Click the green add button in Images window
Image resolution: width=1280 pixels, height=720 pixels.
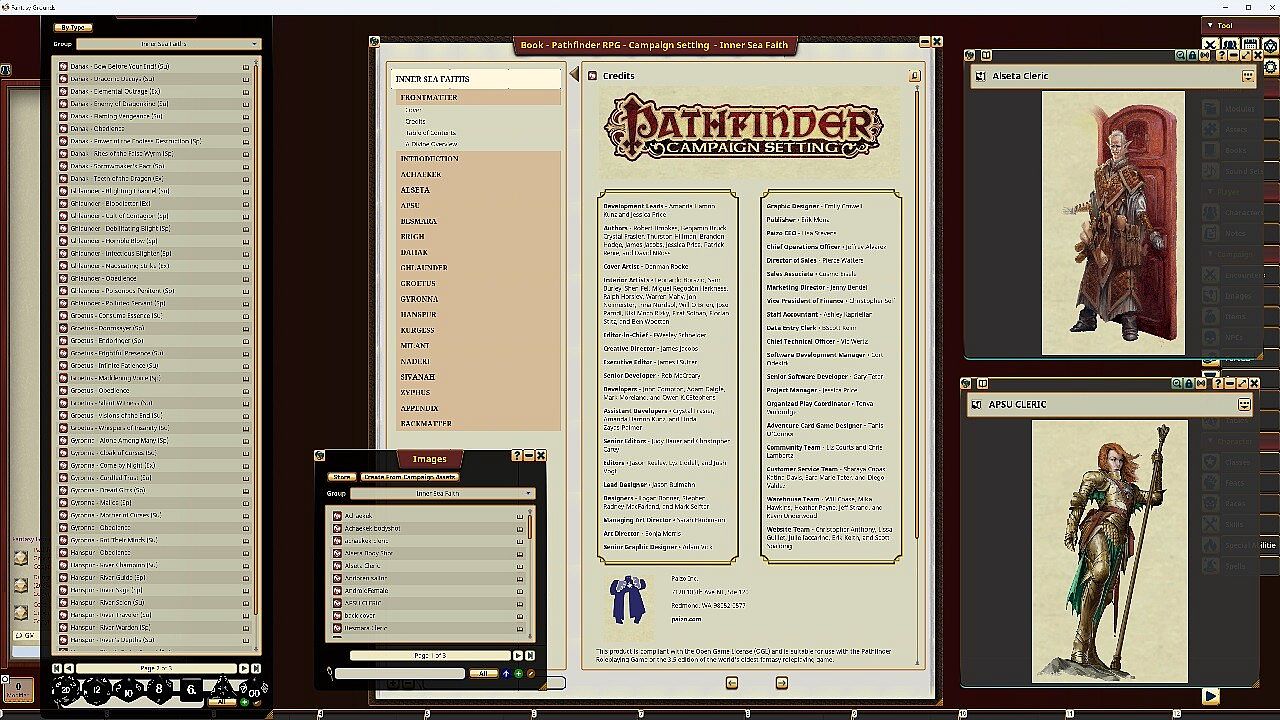pos(518,674)
